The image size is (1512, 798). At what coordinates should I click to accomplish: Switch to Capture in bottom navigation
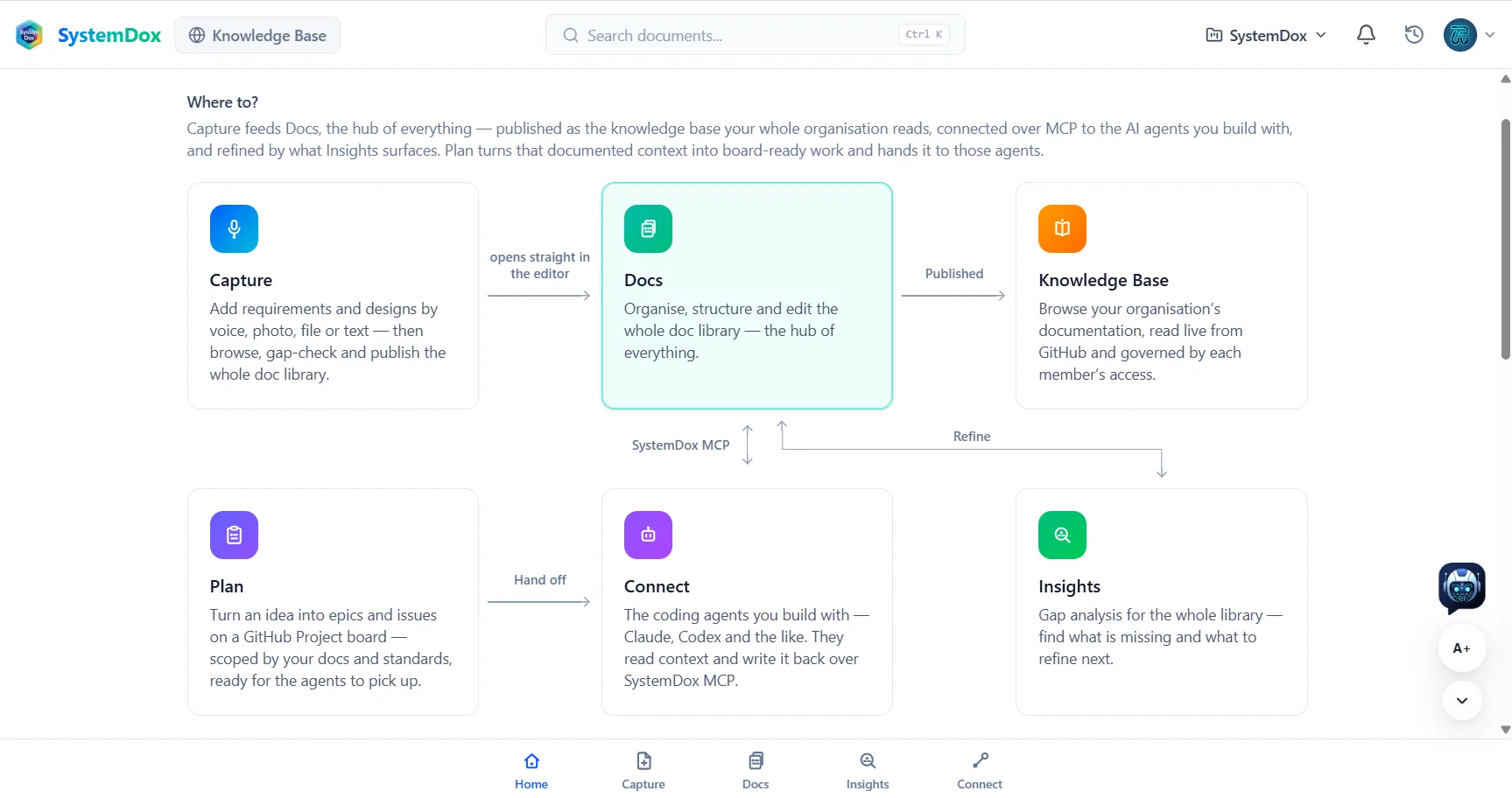pos(643,770)
